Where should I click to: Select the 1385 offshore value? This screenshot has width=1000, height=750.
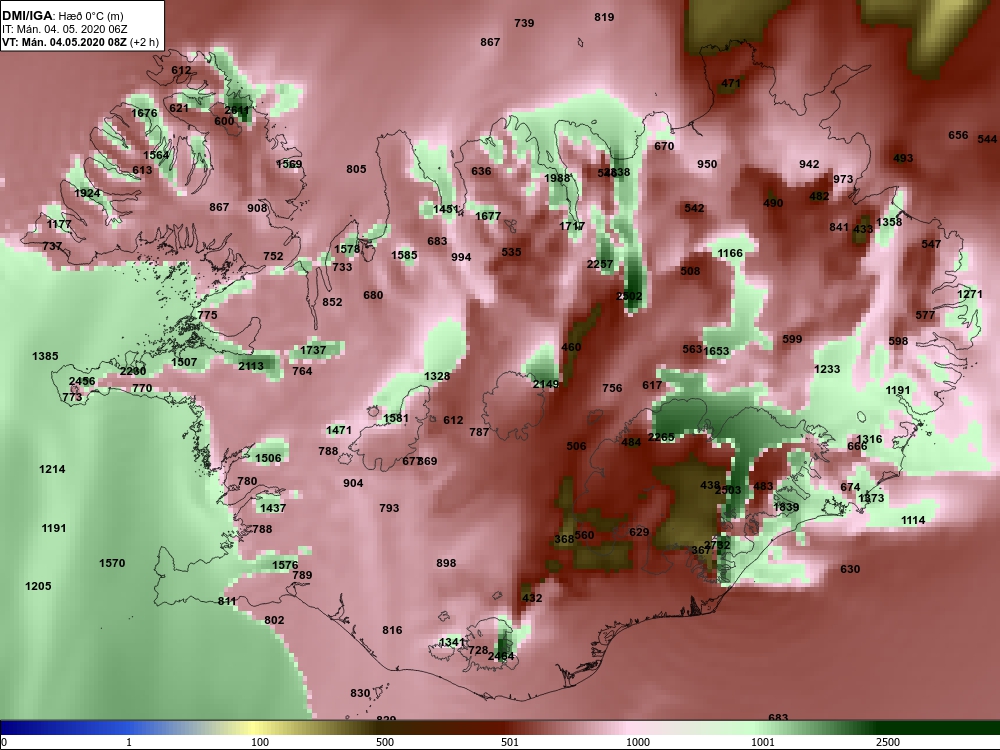click(45, 356)
